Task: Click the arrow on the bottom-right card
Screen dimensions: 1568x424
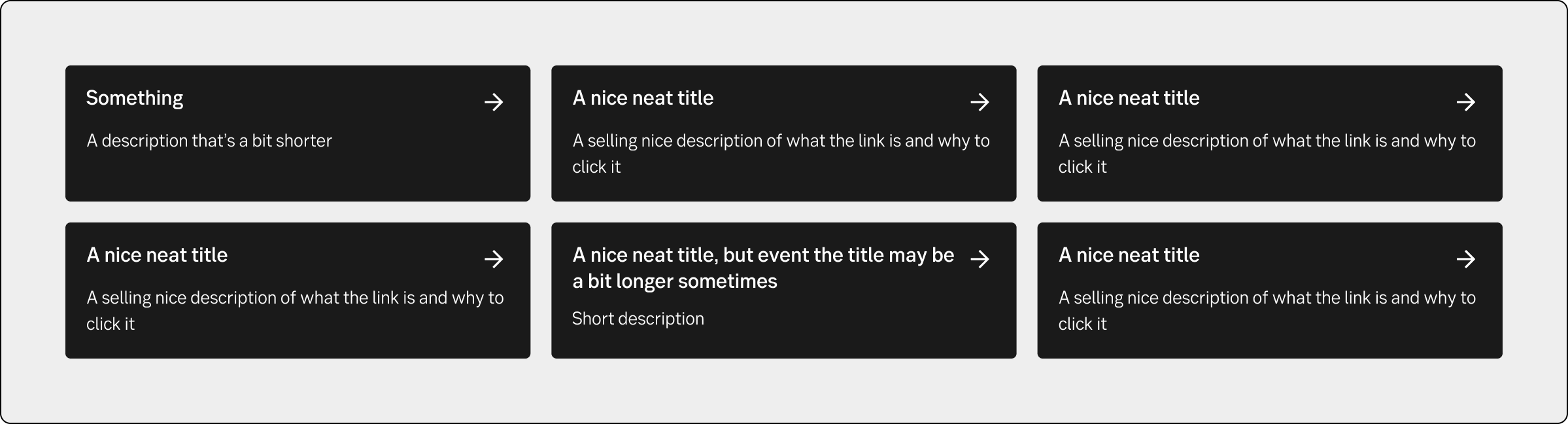Action: point(1465,259)
